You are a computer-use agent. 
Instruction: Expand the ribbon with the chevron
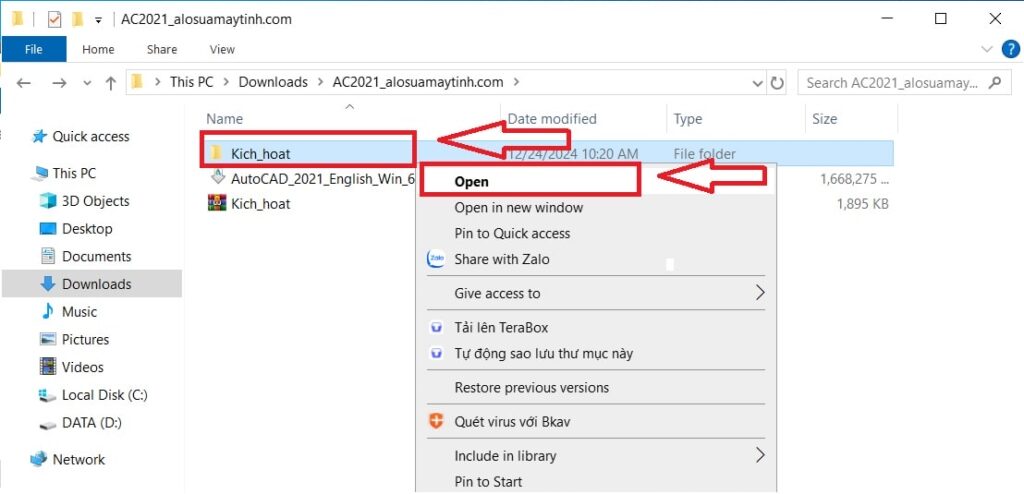click(x=986, y=49)
